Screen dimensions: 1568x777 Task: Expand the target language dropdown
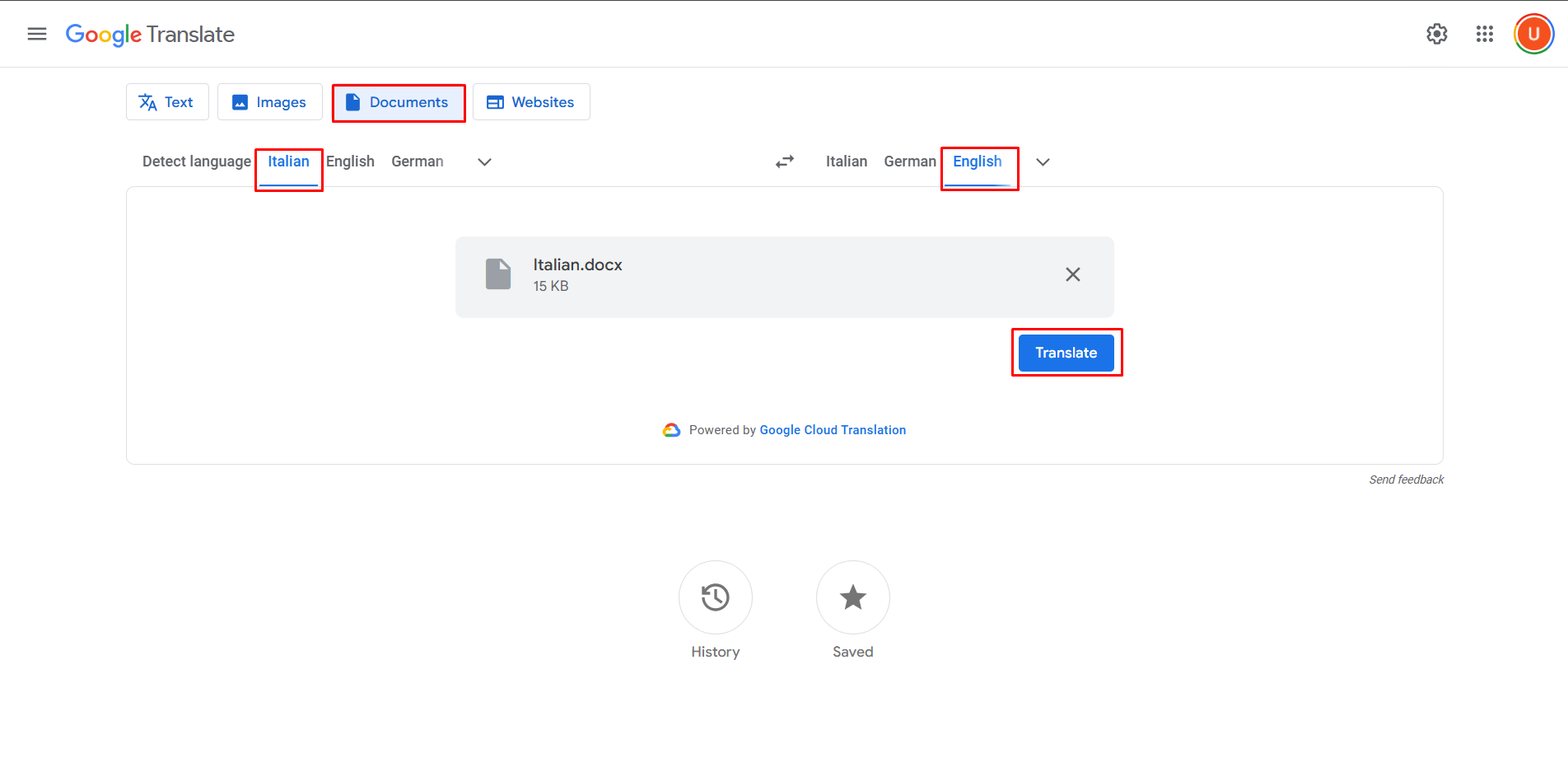pyautogui.click(x=1043, y=162)
